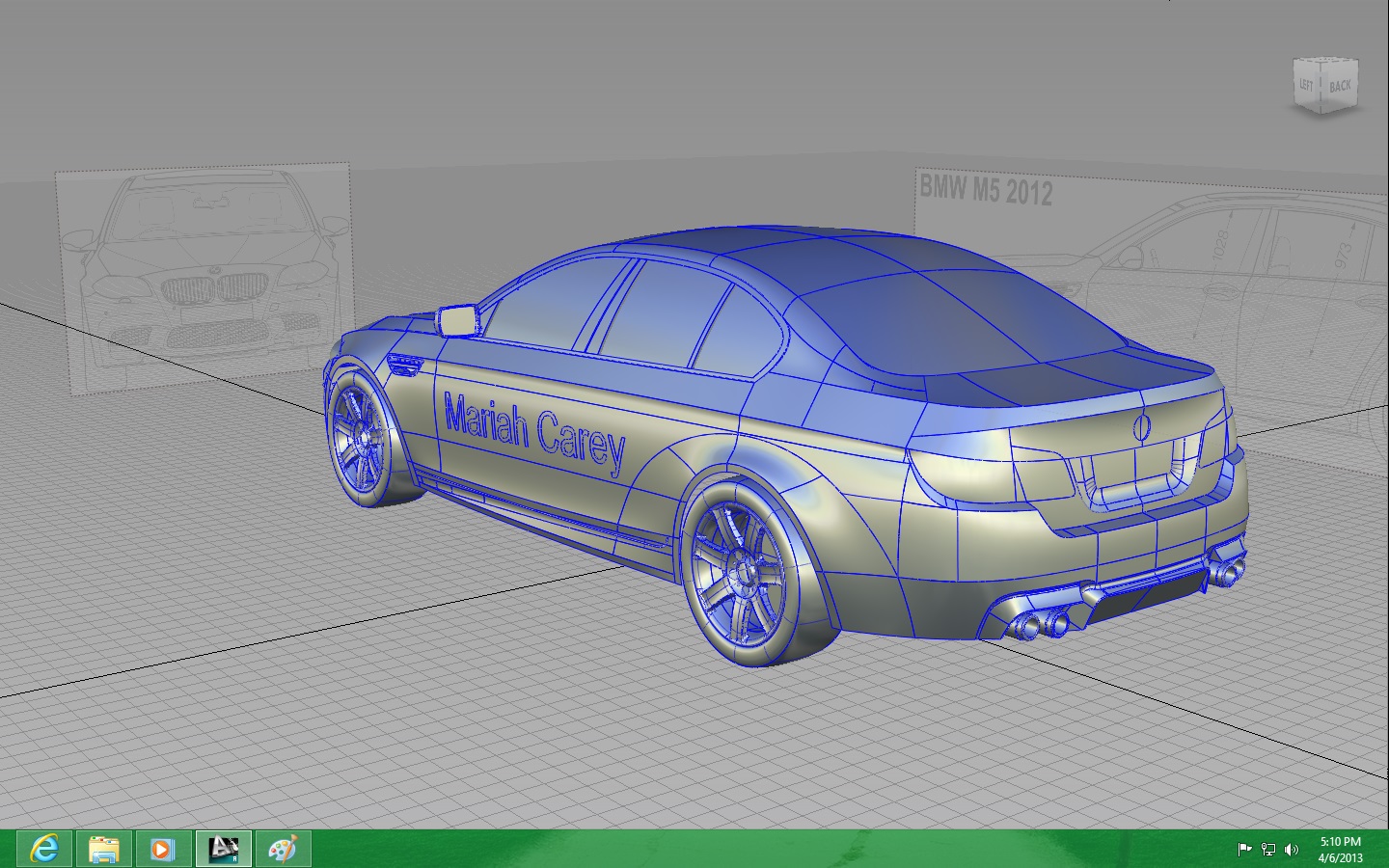Open Windows Media Player from the taskbar
The width and height of the screenshot is (1389, 868).
click(163, 849)
